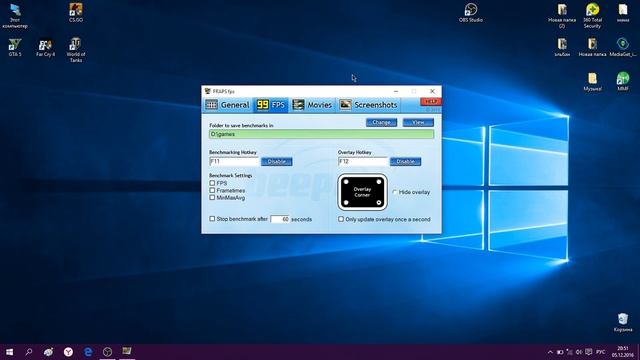Select the Новая папка (2) folder

(x=562, y=16)
